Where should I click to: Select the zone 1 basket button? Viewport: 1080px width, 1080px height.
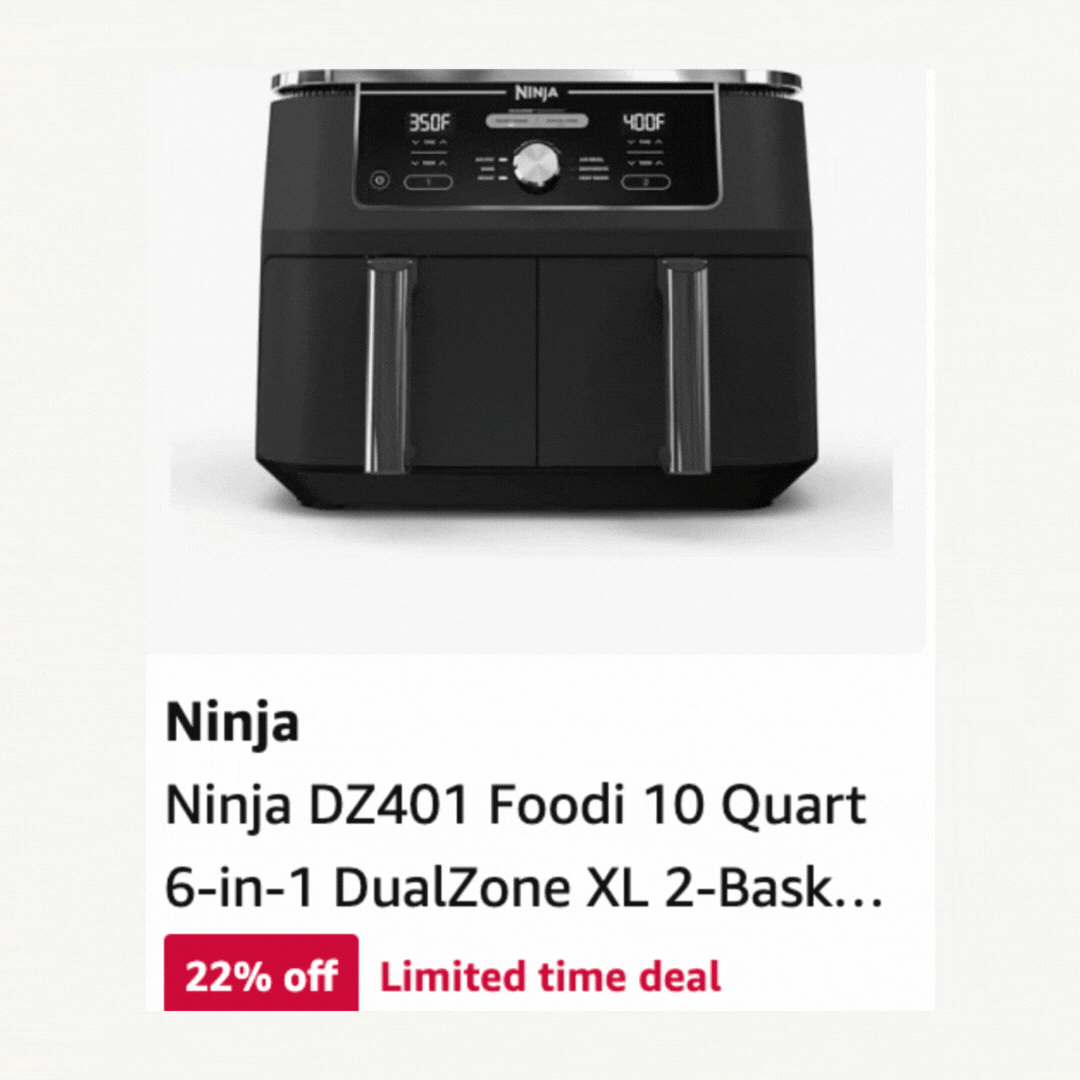[428, 183]
